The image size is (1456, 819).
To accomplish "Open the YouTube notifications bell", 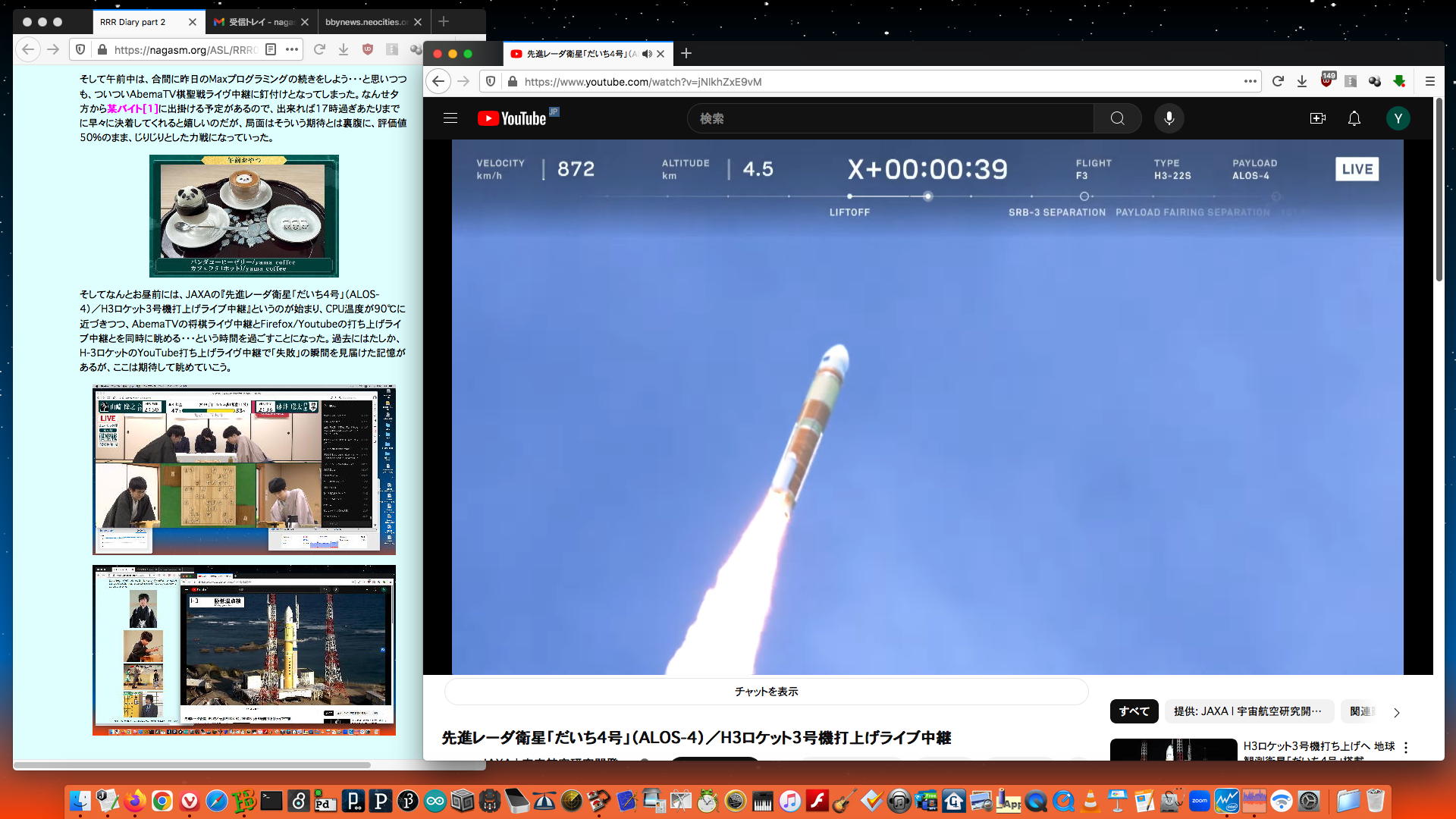I will coord(1354,118).
